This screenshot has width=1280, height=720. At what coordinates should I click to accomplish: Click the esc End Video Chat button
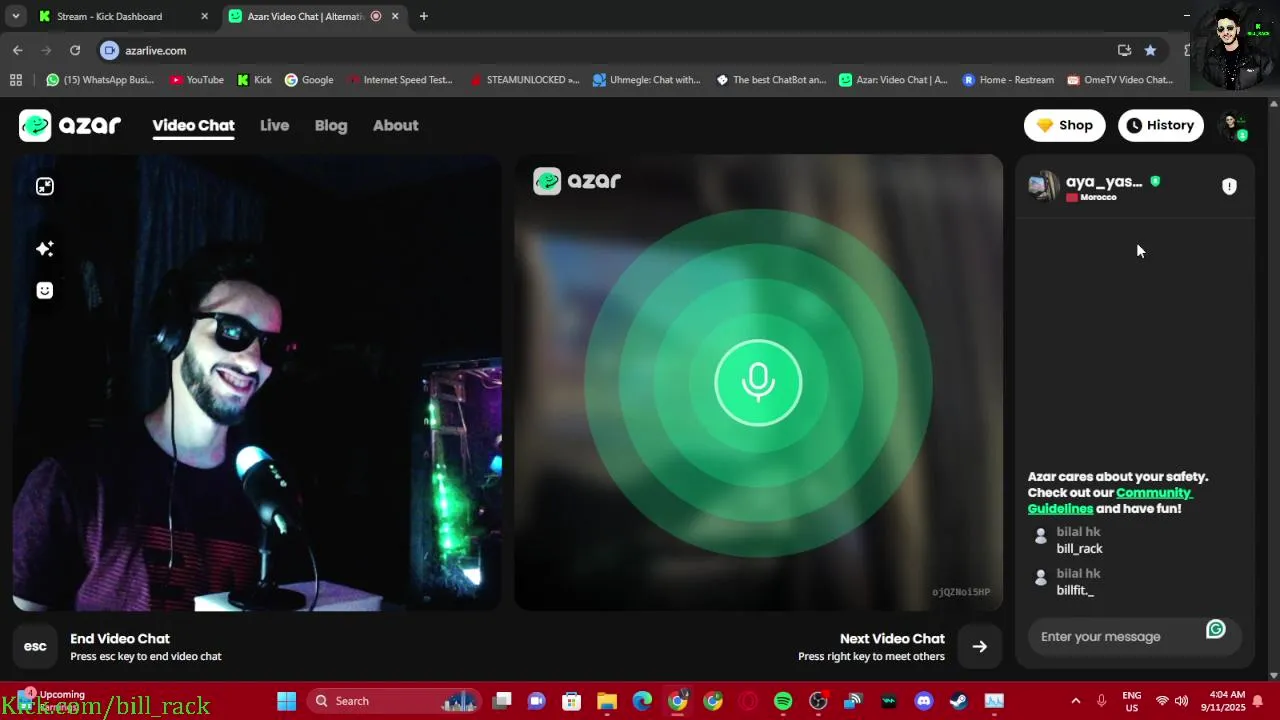(x=35, y=646)
